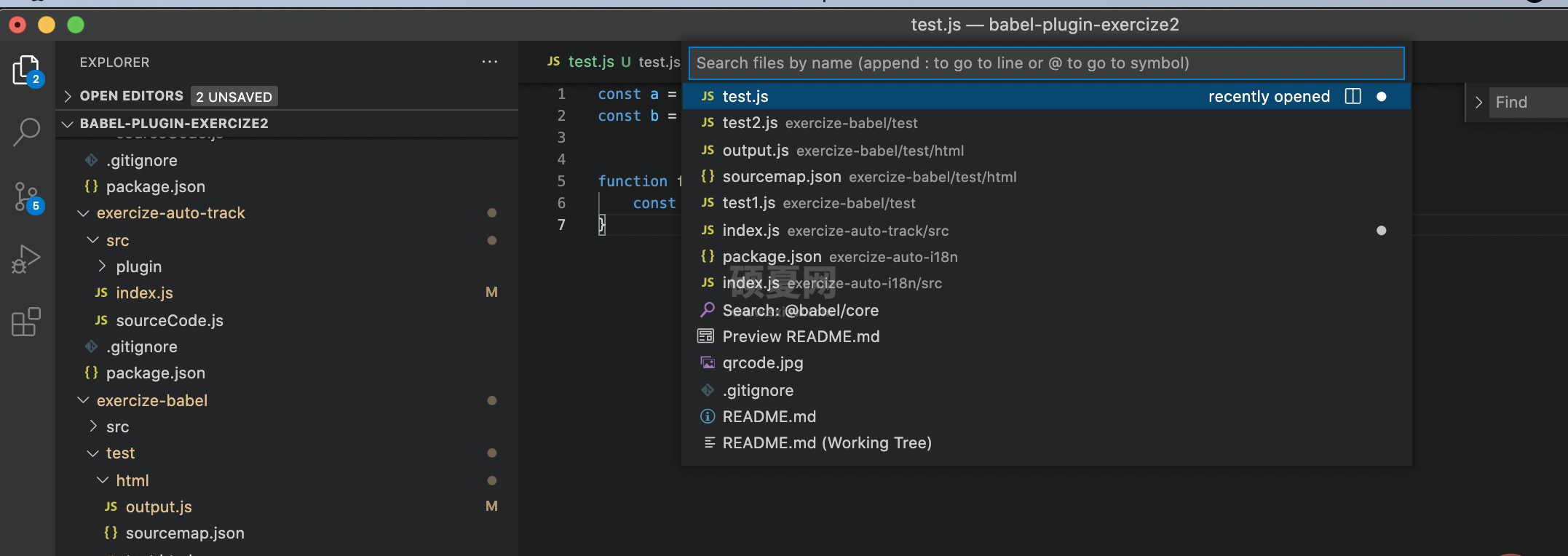Collapse the test folder

click(93, 453)
